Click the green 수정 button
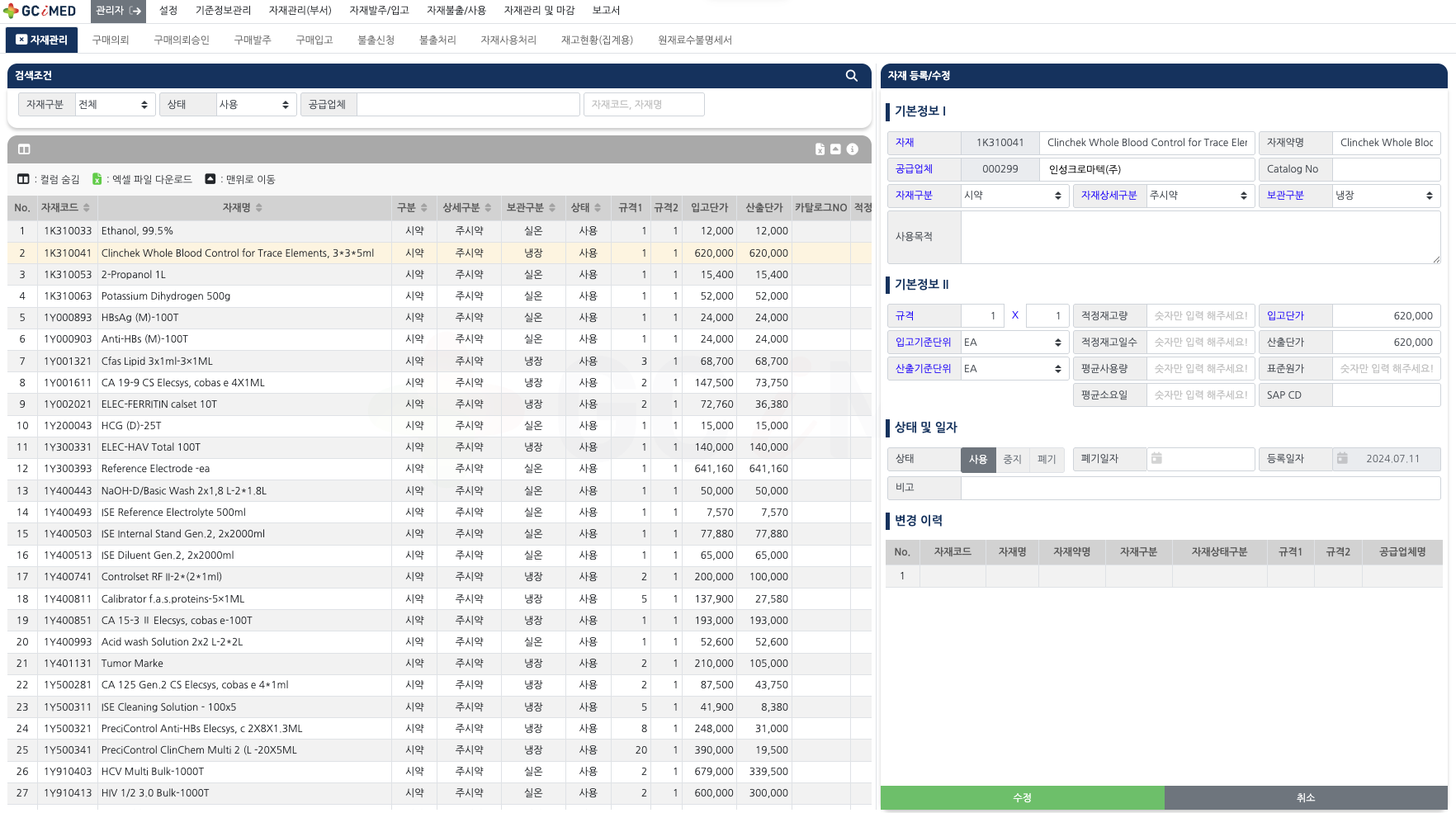The image size is (1456, 813). (1022, 797)
